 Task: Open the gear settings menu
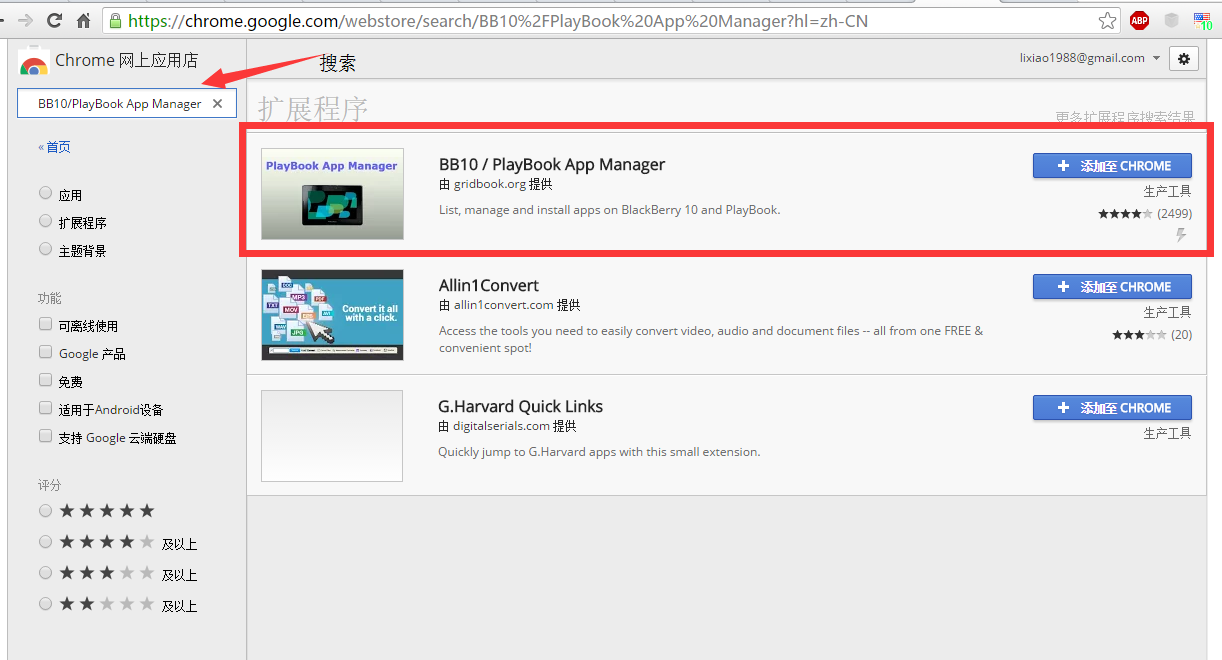coord(1184,59)
